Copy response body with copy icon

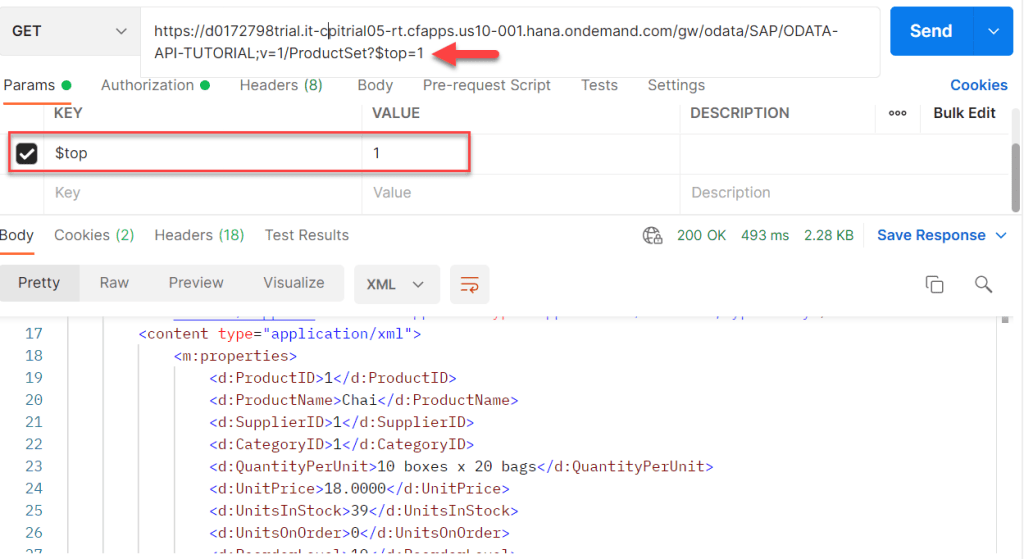pyautogui.click(x=934, y=284)
